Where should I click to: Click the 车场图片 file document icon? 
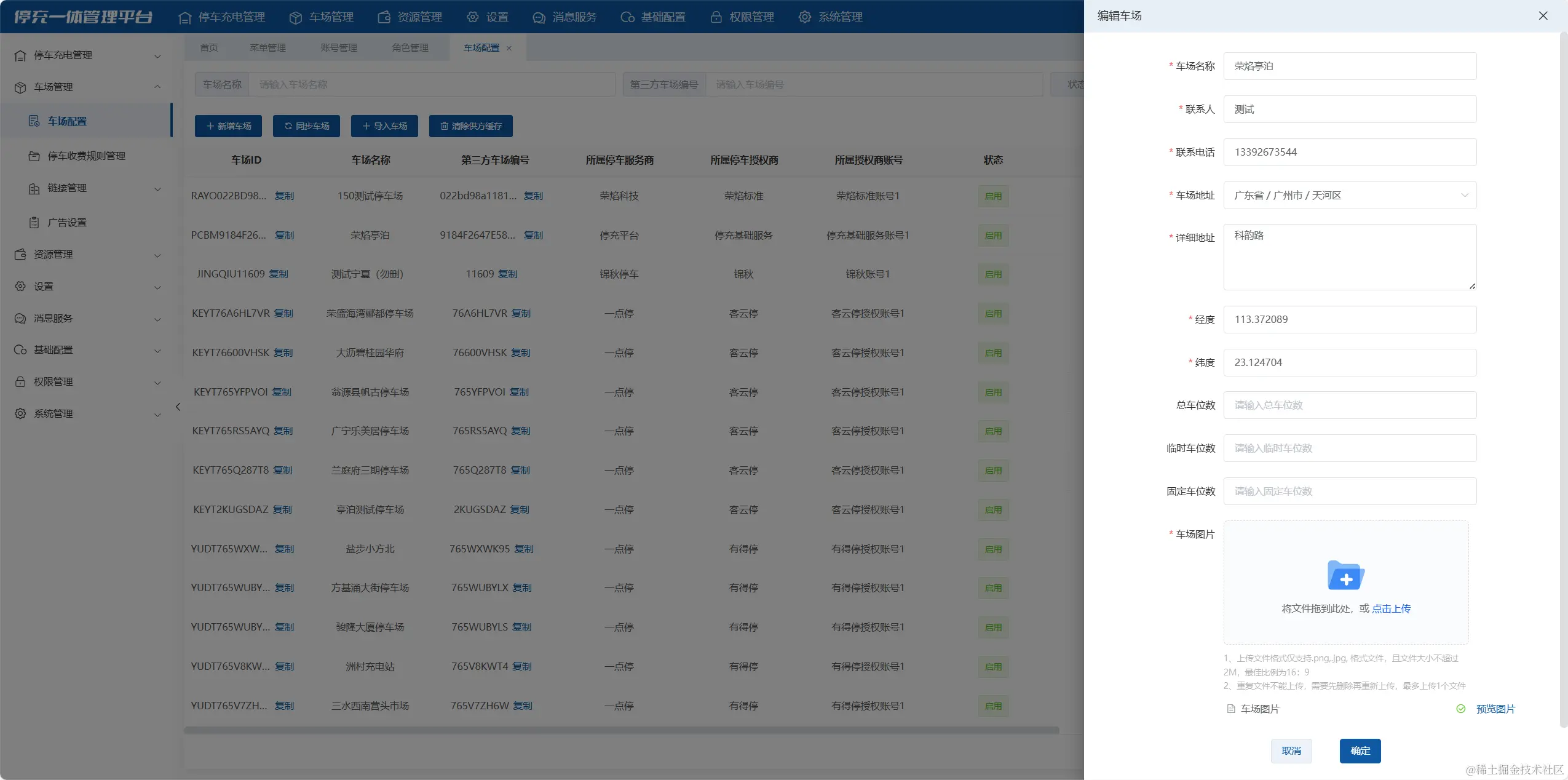[x=1231, y=709]
